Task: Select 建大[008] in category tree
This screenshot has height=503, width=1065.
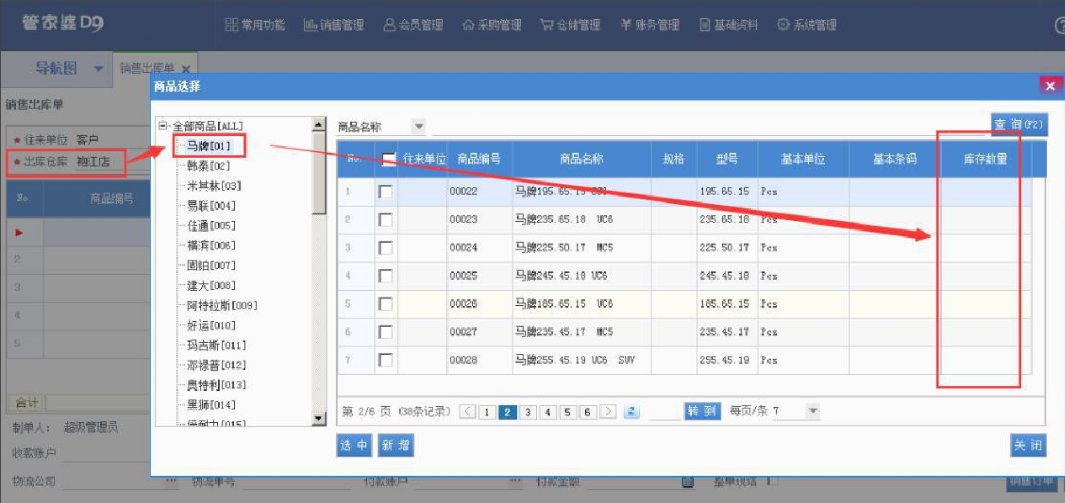Action: click(211, 285)
